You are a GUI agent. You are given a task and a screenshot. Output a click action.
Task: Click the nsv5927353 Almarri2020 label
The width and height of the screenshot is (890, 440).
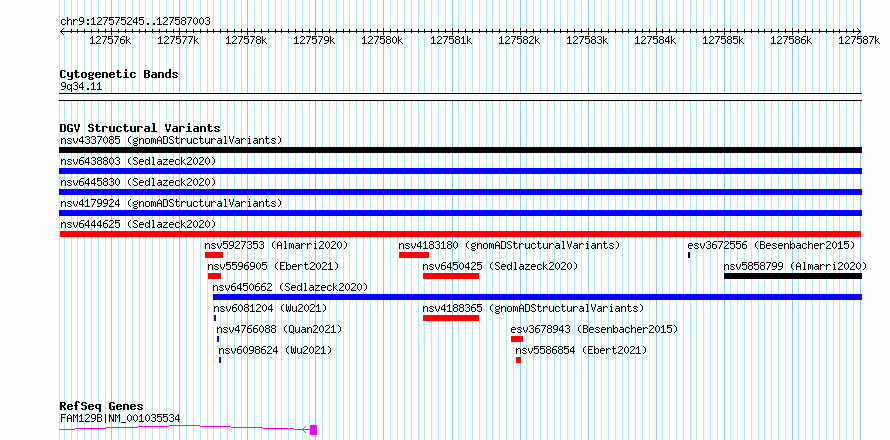click(x=276, y=245)
